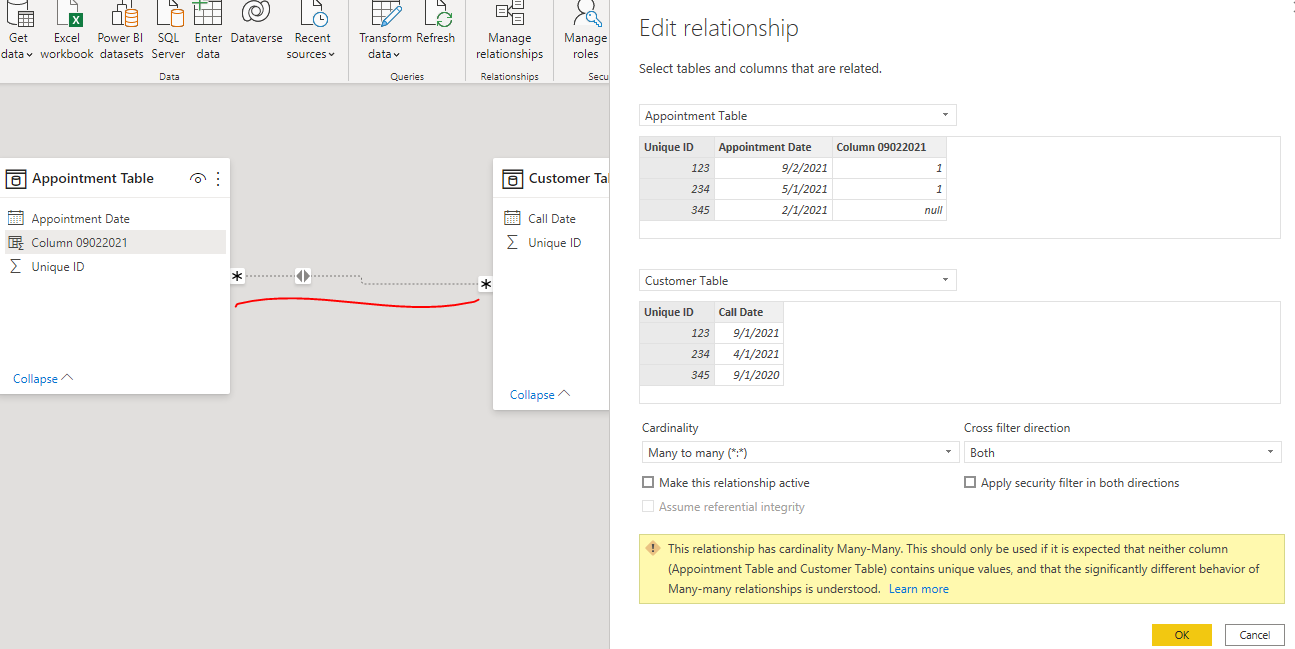Image resolution: width=1295 pixels, height=649 pixels.
Task: Click the many marker at Appointment Table
Action: [x=237, y=276]
